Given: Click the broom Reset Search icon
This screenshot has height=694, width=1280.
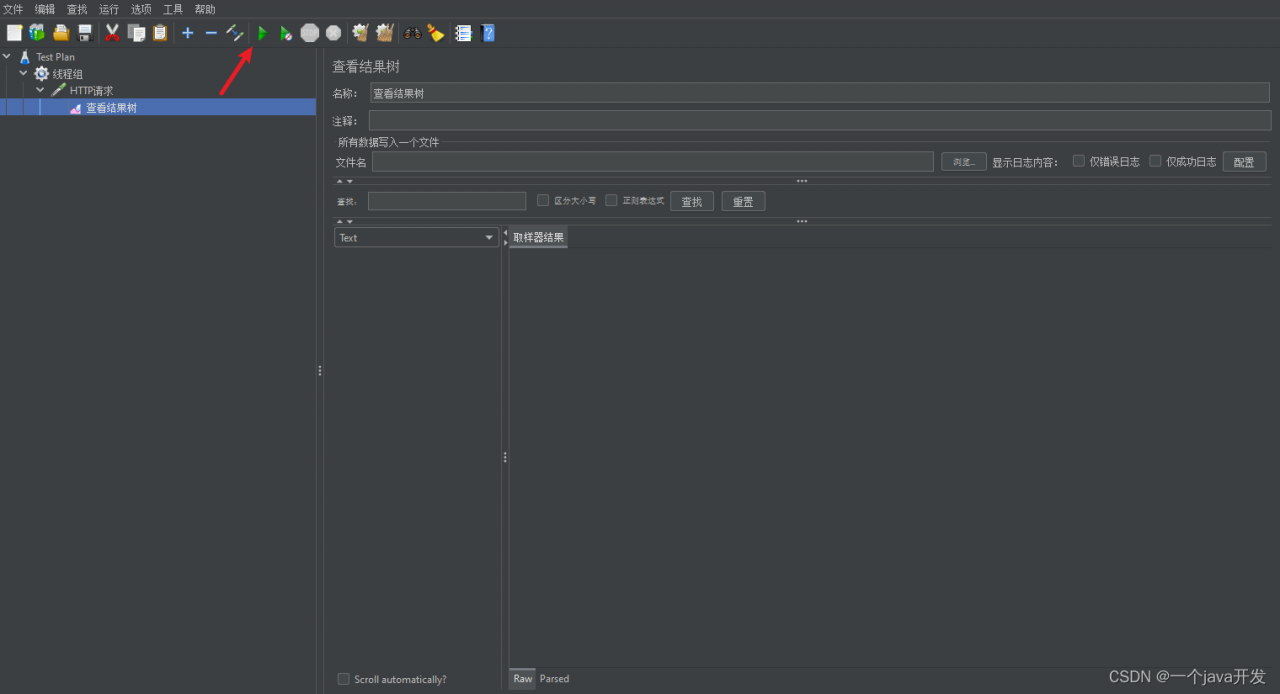Looking at the screenshot, I should (436, 33).
